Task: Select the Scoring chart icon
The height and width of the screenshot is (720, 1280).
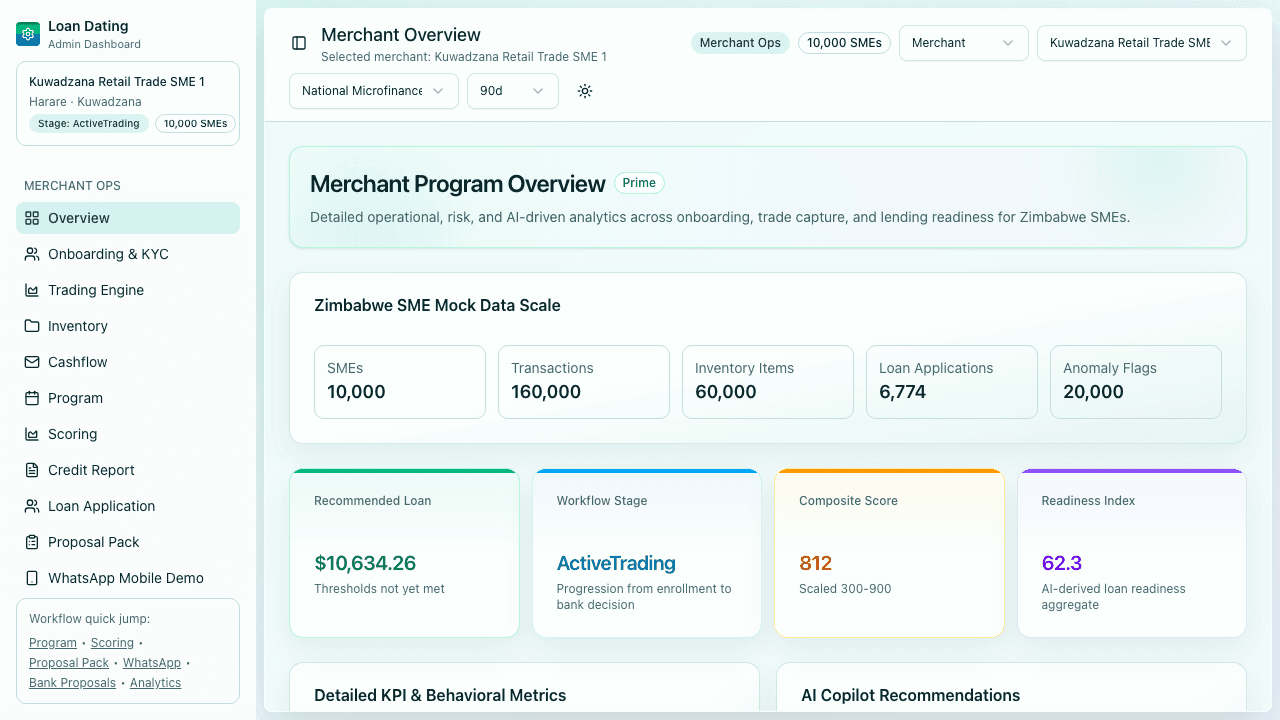Action: click(x=31, y=434)
